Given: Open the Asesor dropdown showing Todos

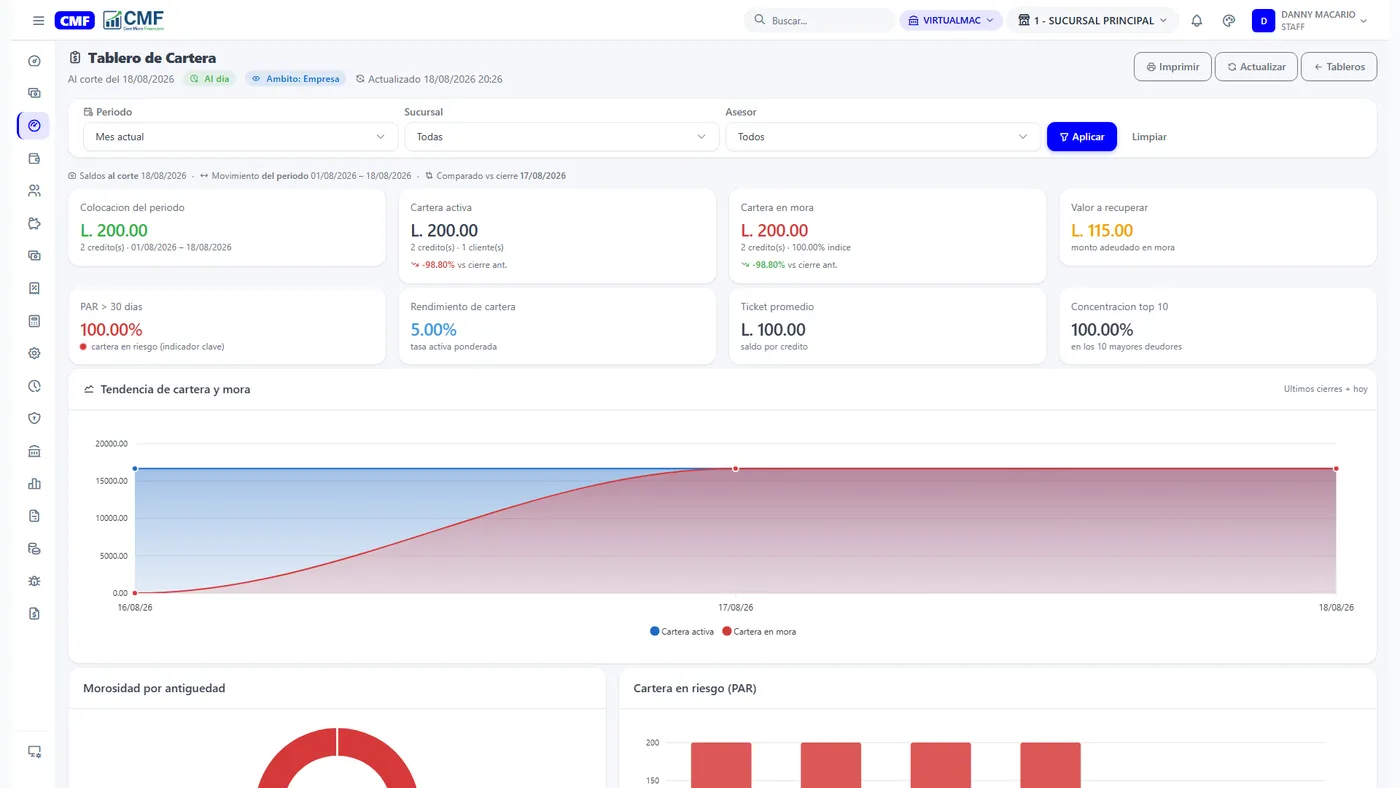Looking at the screenshot, I should pos(883,137).
